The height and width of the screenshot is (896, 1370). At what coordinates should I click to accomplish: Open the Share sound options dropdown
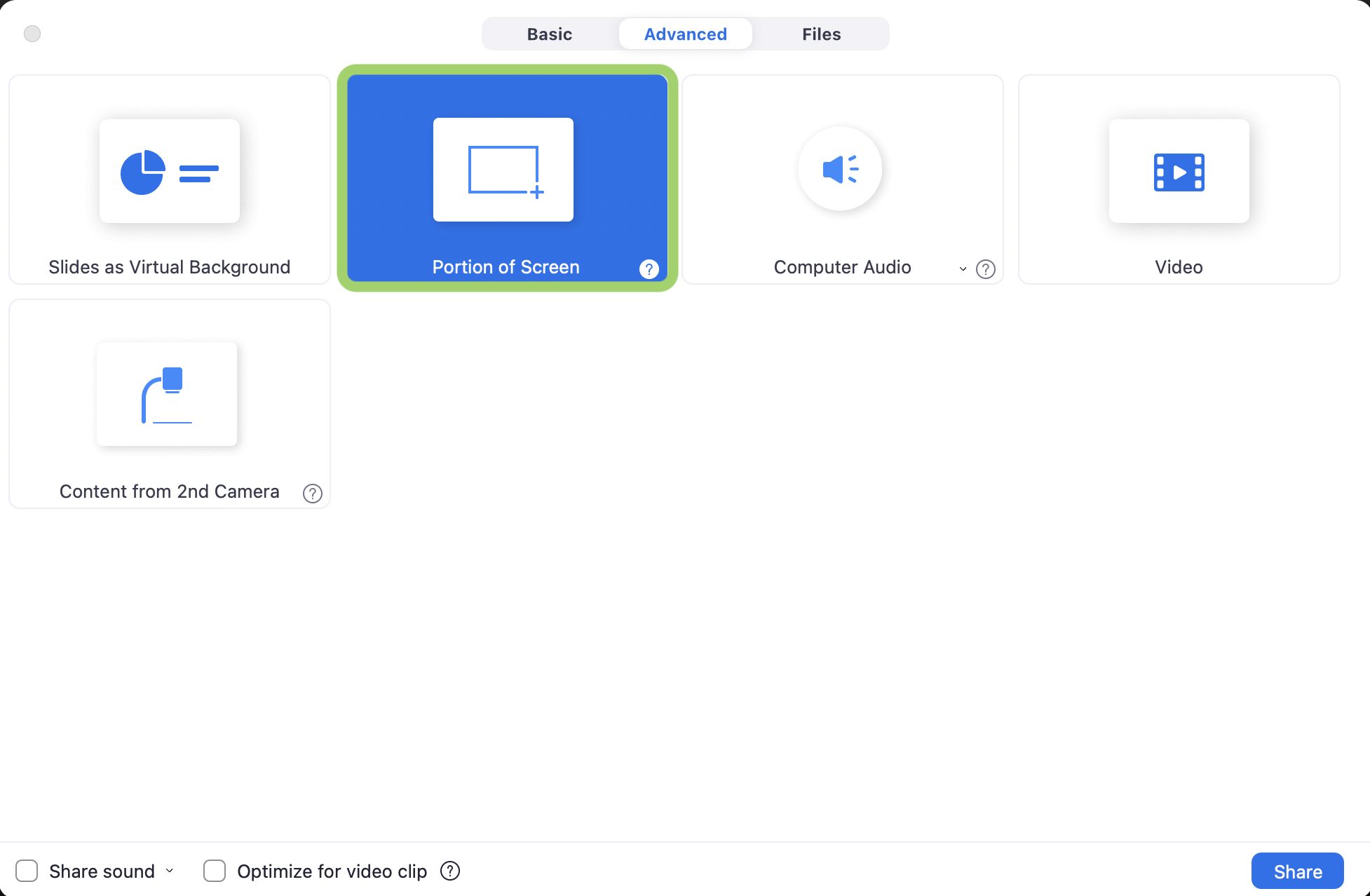(x=168, y=871)
